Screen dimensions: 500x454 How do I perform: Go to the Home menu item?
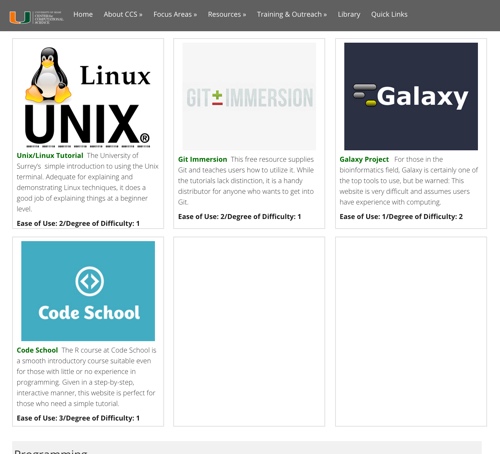(83, 14)
